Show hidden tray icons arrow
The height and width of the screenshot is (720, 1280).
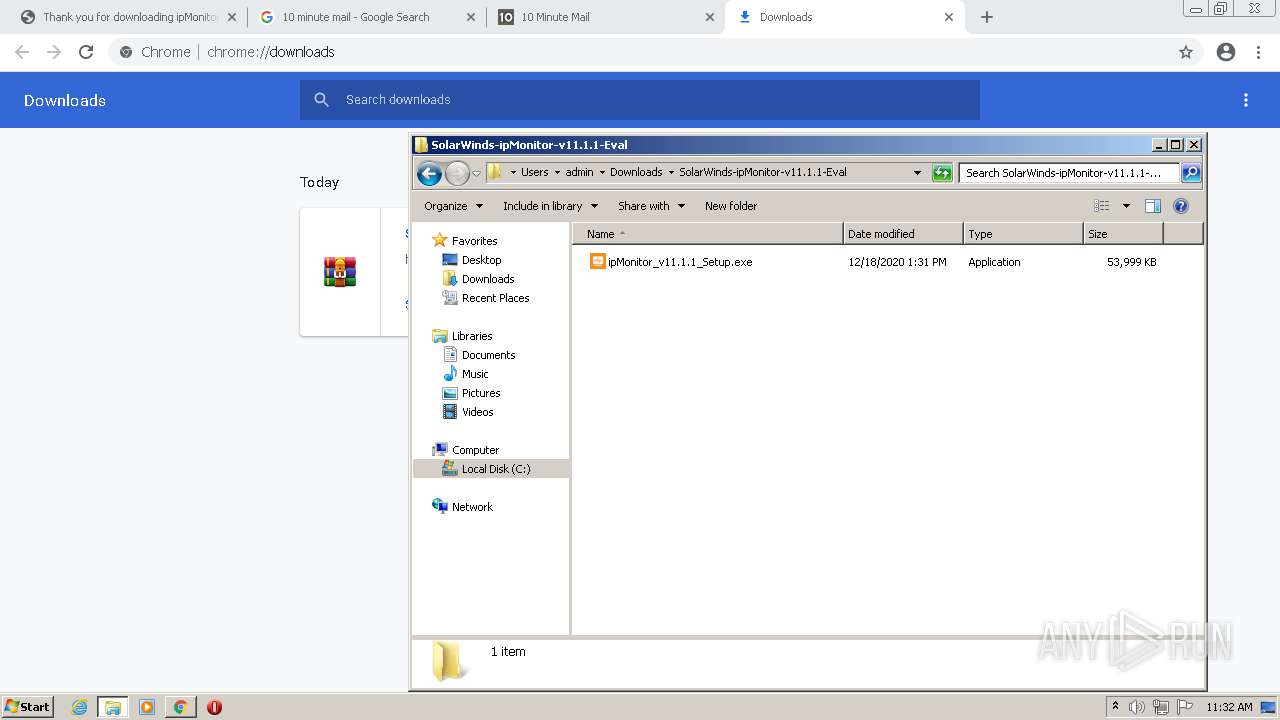[x=1115, y=707]
